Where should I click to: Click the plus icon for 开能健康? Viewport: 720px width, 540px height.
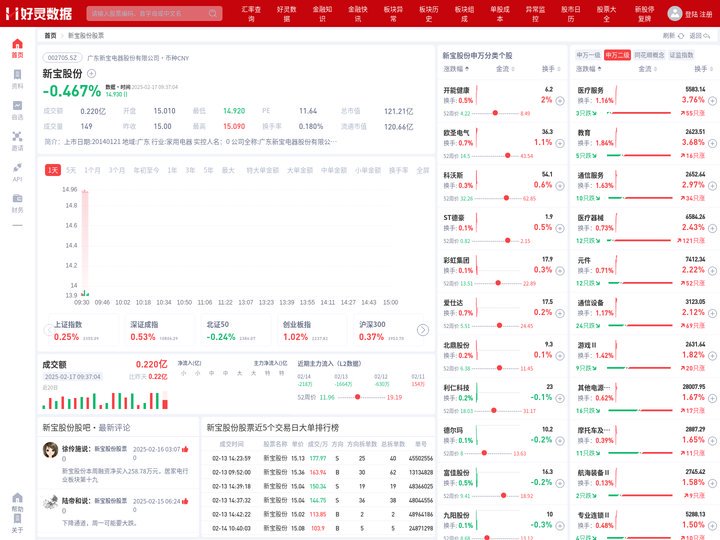(x=560, y=101)
